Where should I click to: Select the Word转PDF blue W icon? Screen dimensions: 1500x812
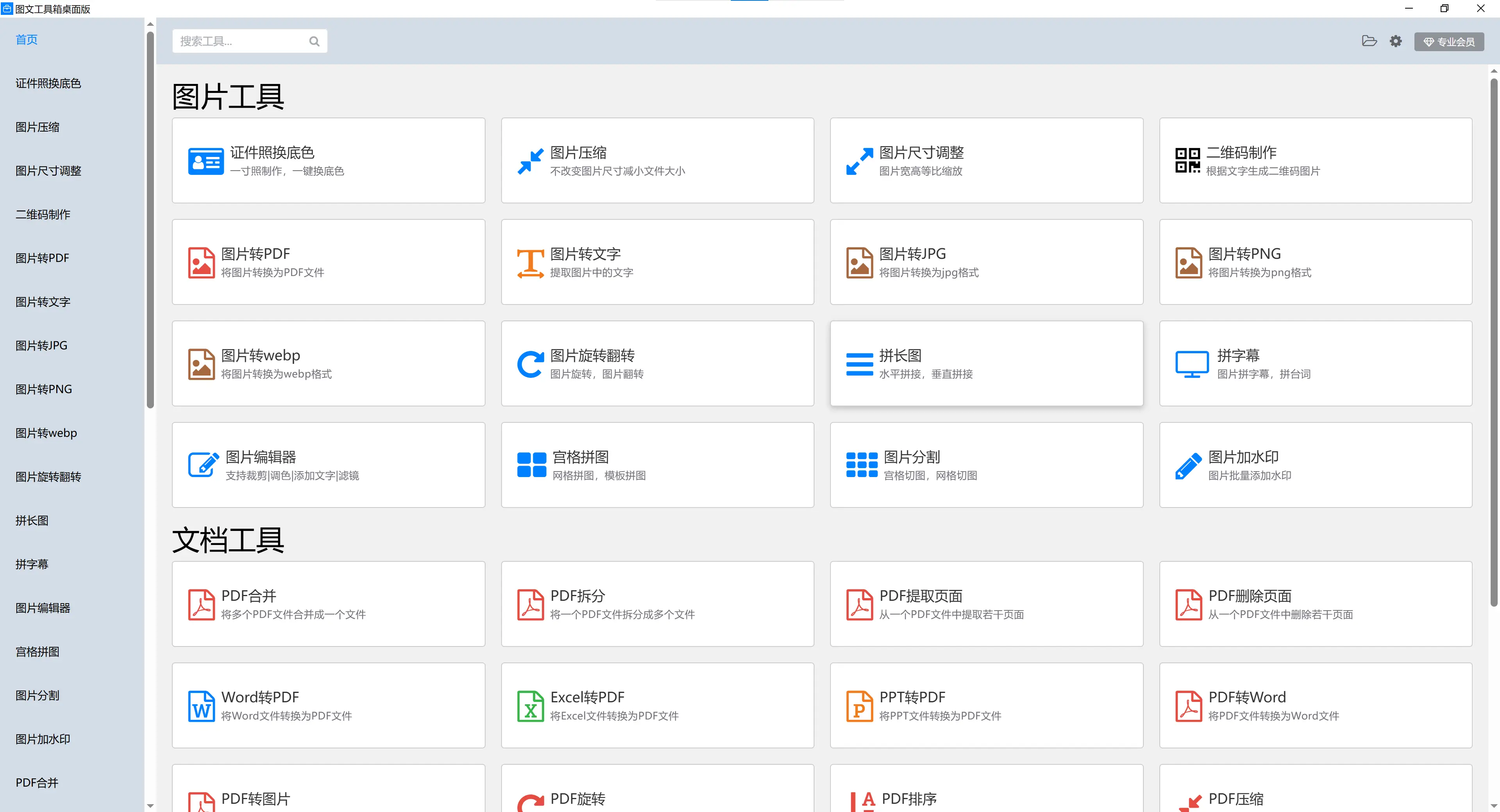(201, 705)
